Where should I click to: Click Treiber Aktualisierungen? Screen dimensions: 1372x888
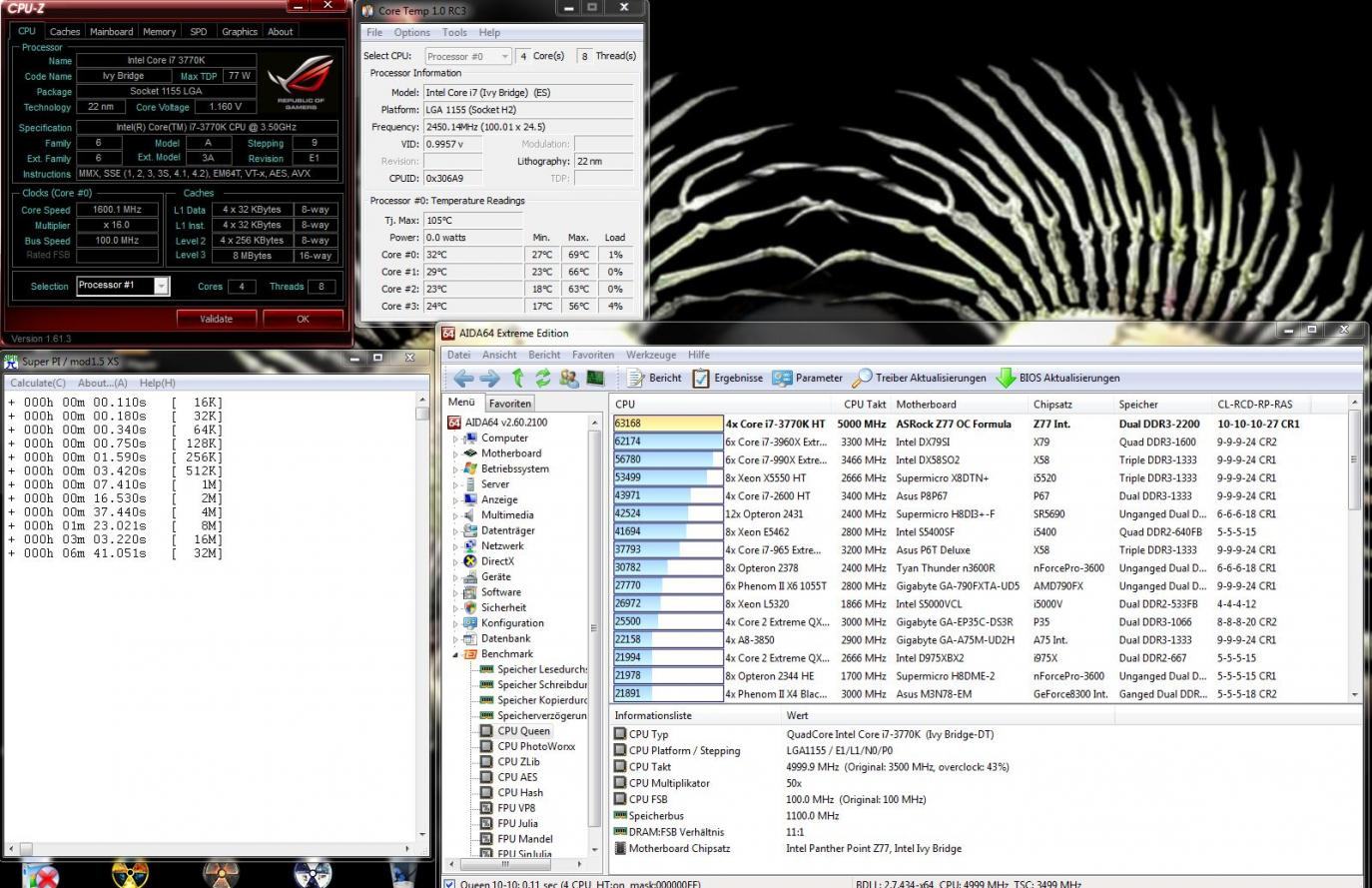coord(919,378)
